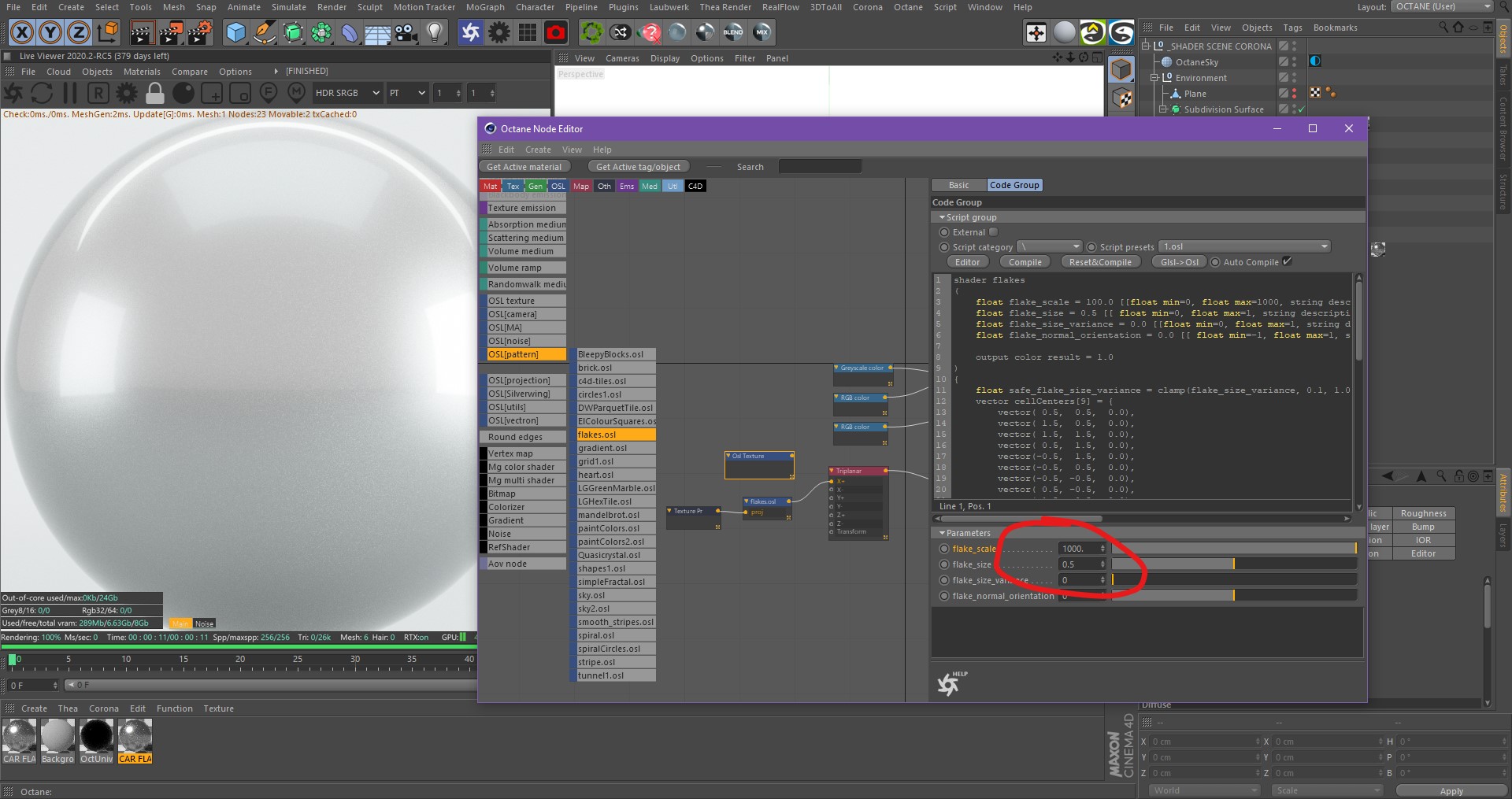
Task: Open the PT kernel dropdown
Action: tap(407, 93)
